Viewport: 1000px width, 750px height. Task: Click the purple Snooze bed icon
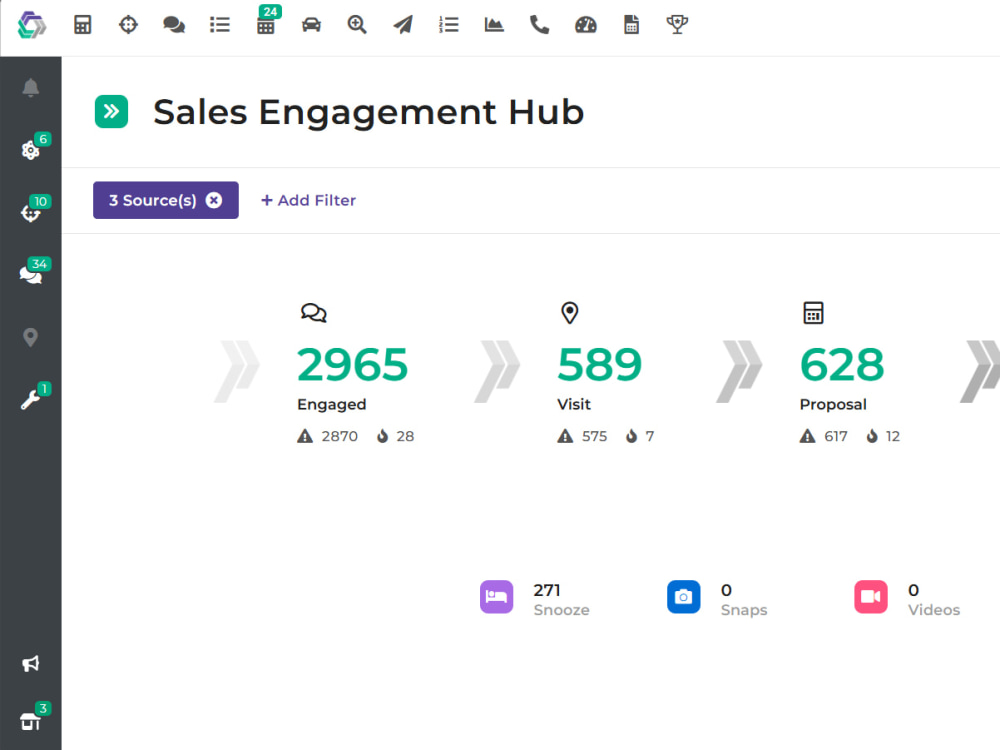[x=497, y=597]
